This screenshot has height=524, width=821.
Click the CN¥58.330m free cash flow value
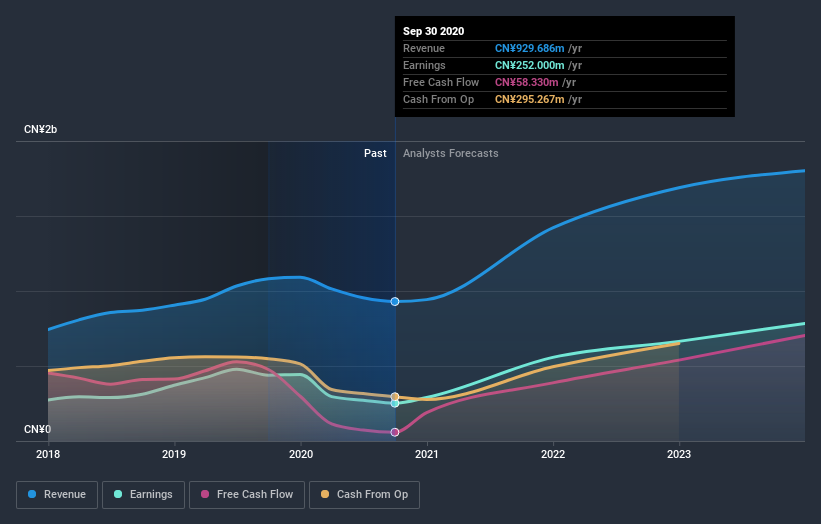pyautogui.click(x=527, y=82)
